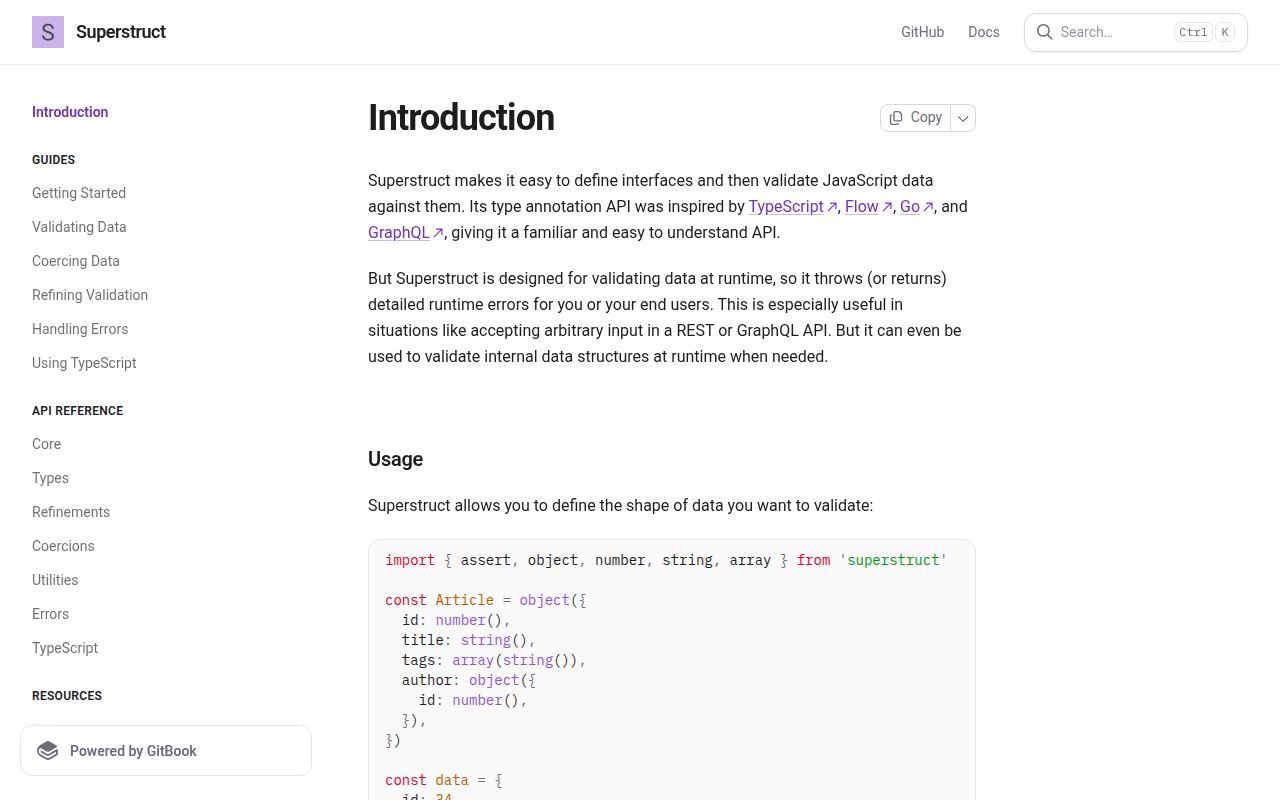Image resolution: width=1280 pixels, height=800 pixels.
Task: Click the copy pages icon beside Copy
Action: 896,118
